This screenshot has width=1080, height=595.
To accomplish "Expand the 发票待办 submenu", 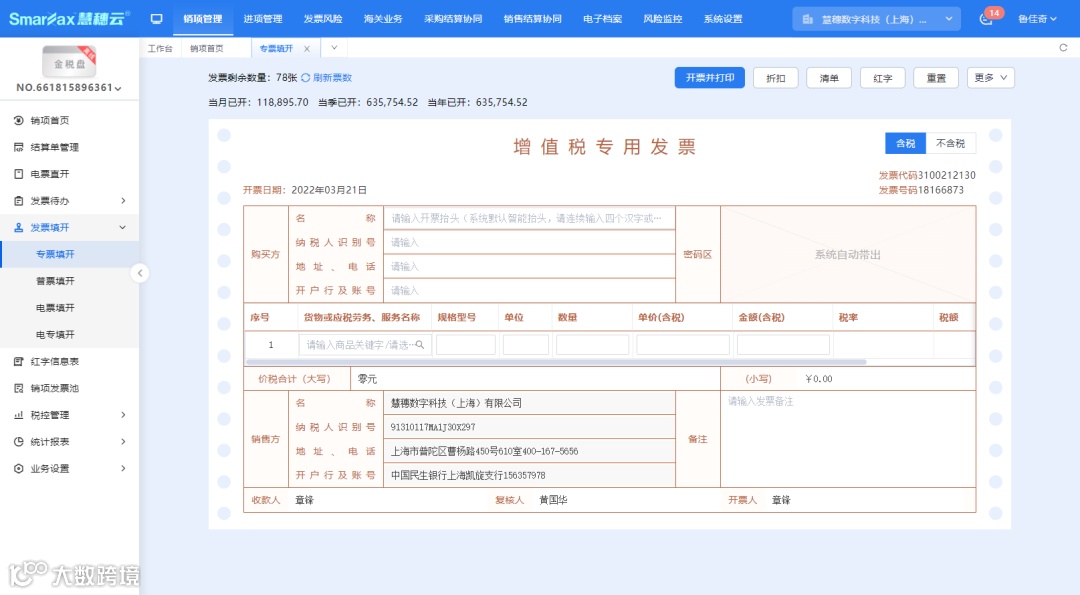I will point(123,201).
